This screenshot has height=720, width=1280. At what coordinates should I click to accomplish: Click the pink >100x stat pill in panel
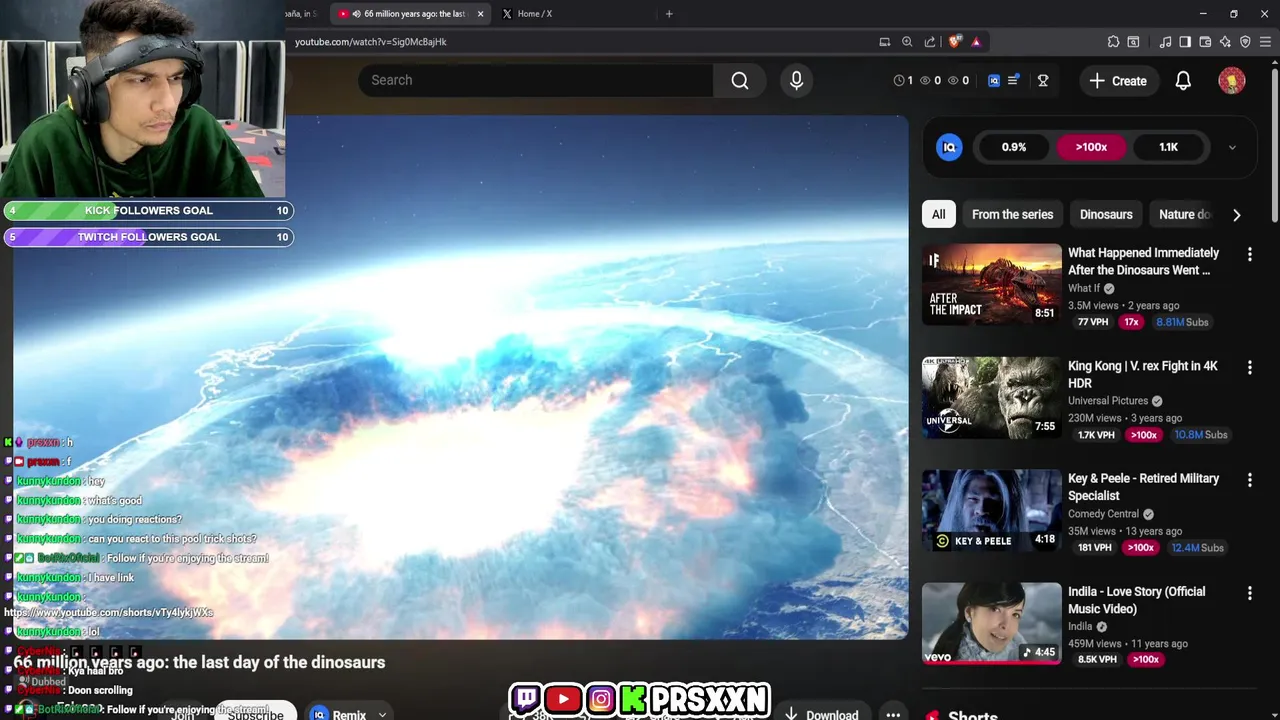pyautogui.click(x=1091, y=147)
